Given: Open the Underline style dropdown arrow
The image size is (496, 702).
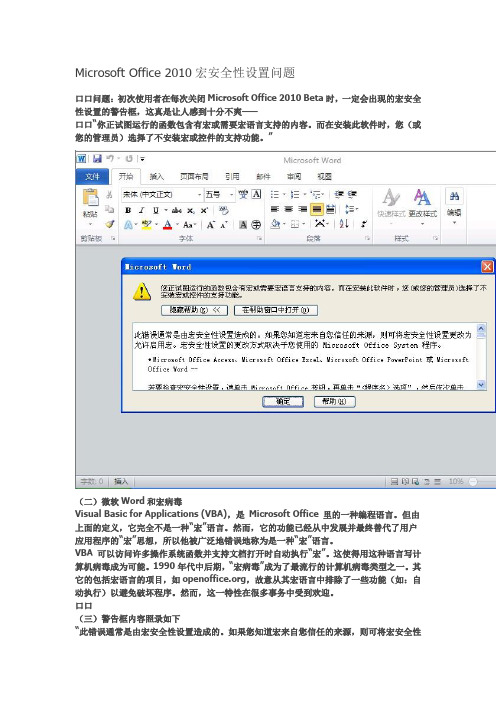Looking at the screenshot, I should click(x=166, y=210).
